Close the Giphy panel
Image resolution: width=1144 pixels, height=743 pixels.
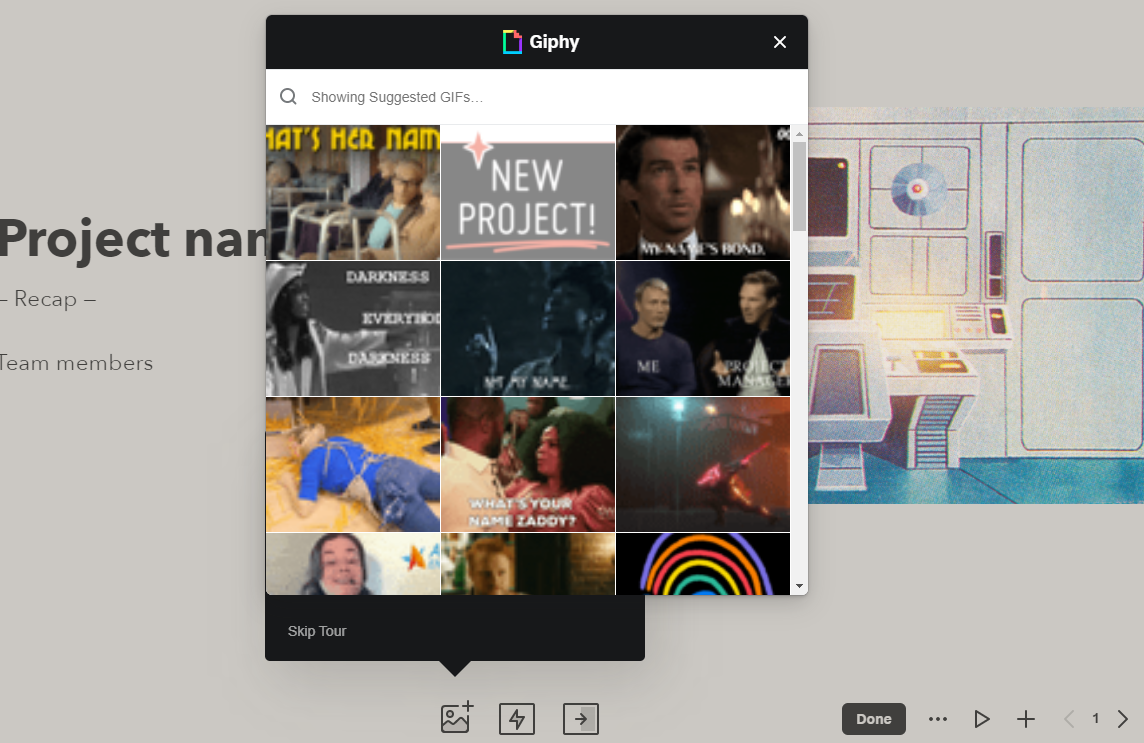(x=780, y=42)
